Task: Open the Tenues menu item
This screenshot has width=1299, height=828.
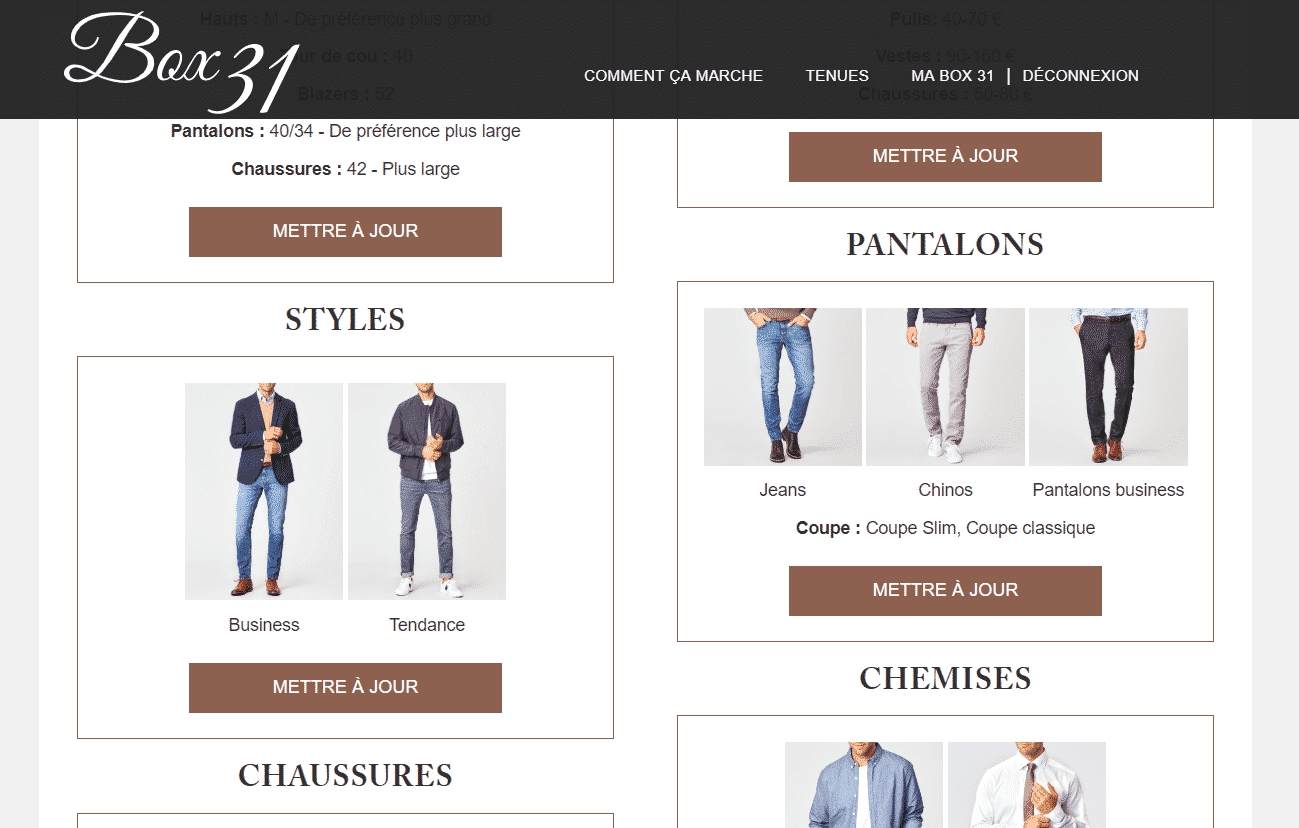Action: pyautogui.click(x=837, y=76)
